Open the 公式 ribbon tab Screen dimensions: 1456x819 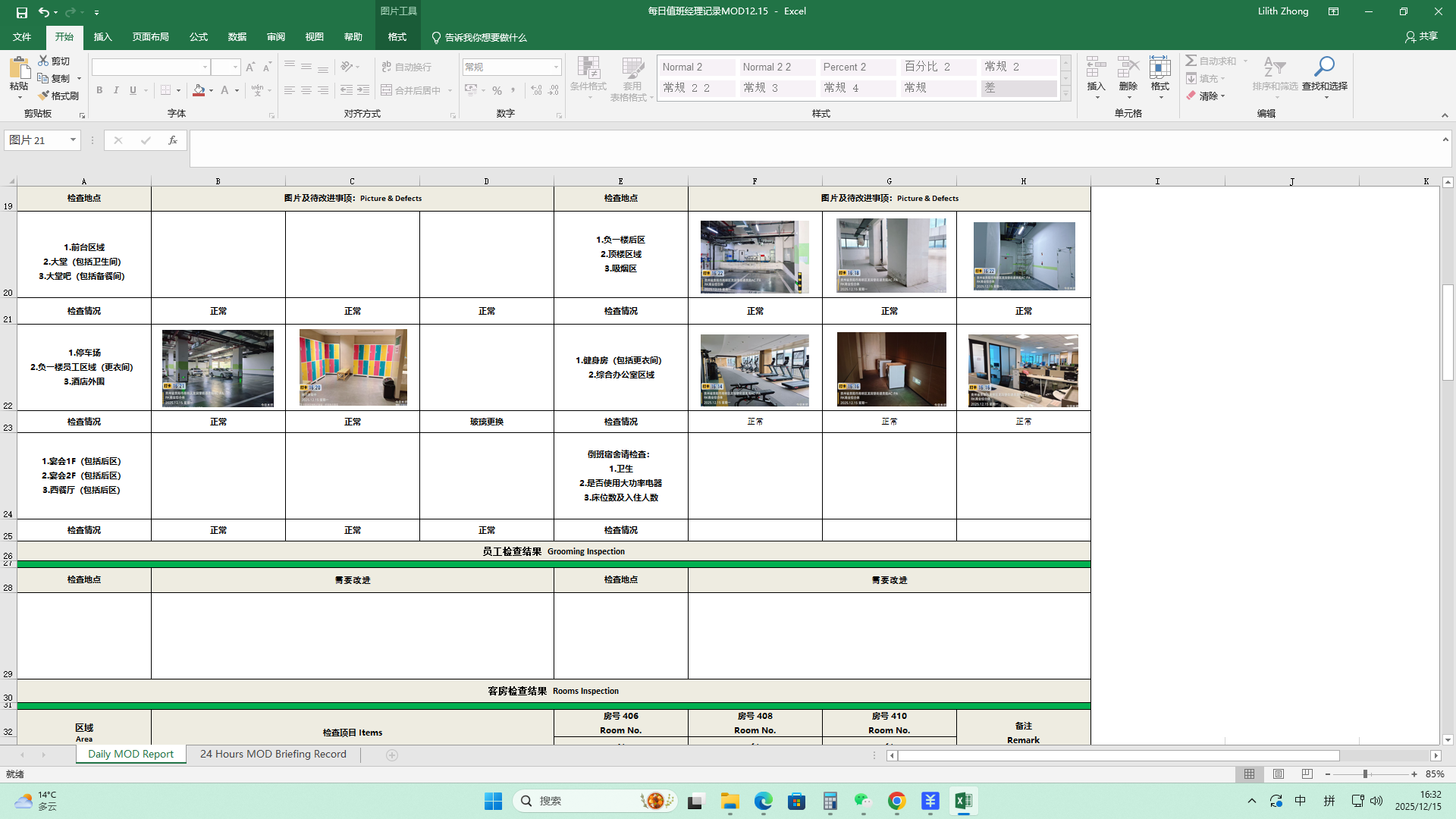(199, 37)
